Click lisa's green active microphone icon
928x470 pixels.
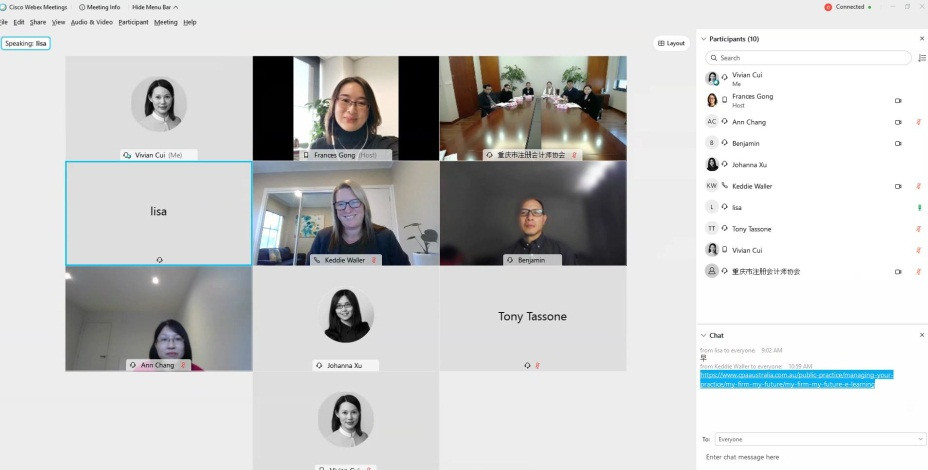tap(919, 207)
